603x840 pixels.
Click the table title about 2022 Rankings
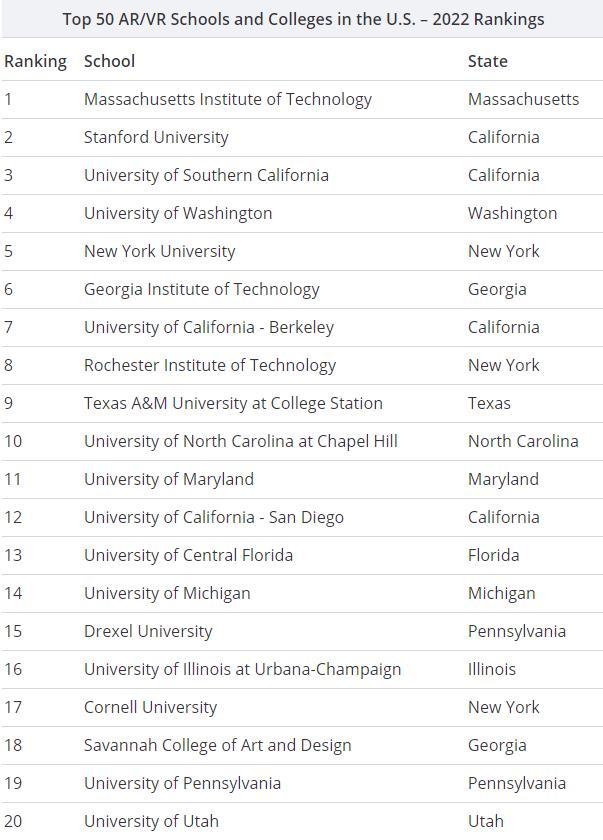(303, 19)
